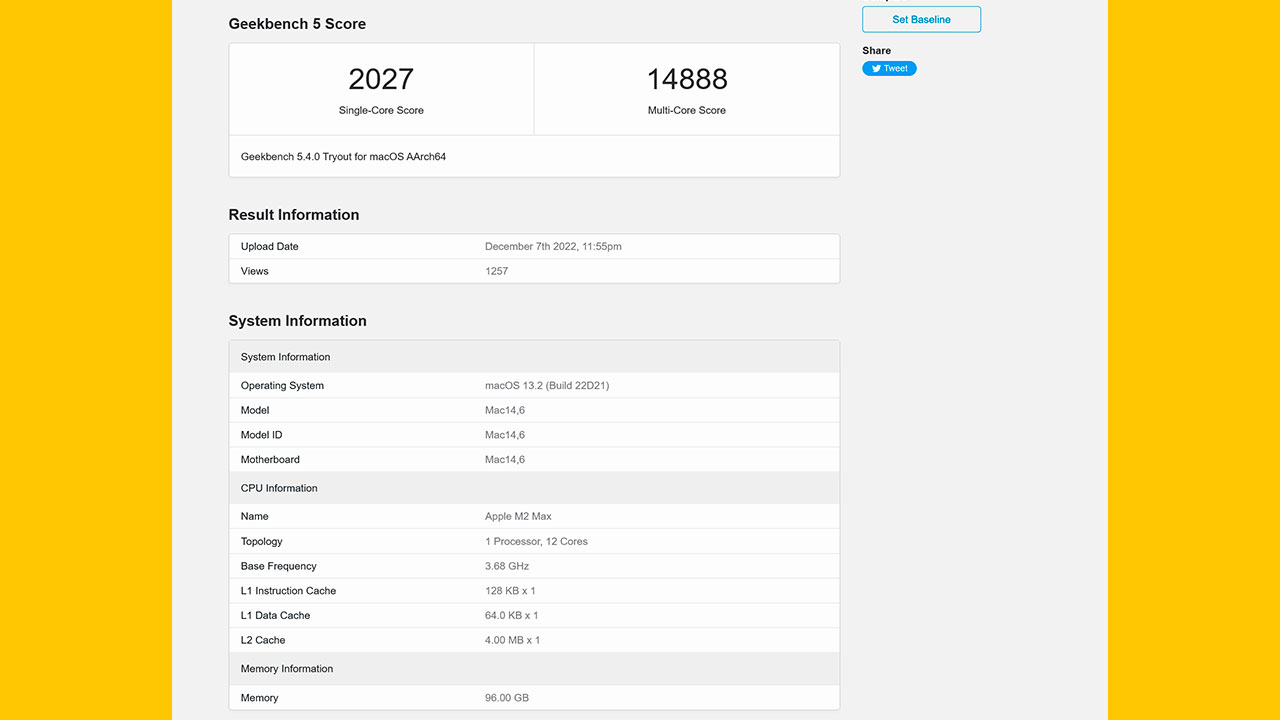
Task: Click the Single-Core Score label
Action: pyautogui.click(x=381, y=110)
